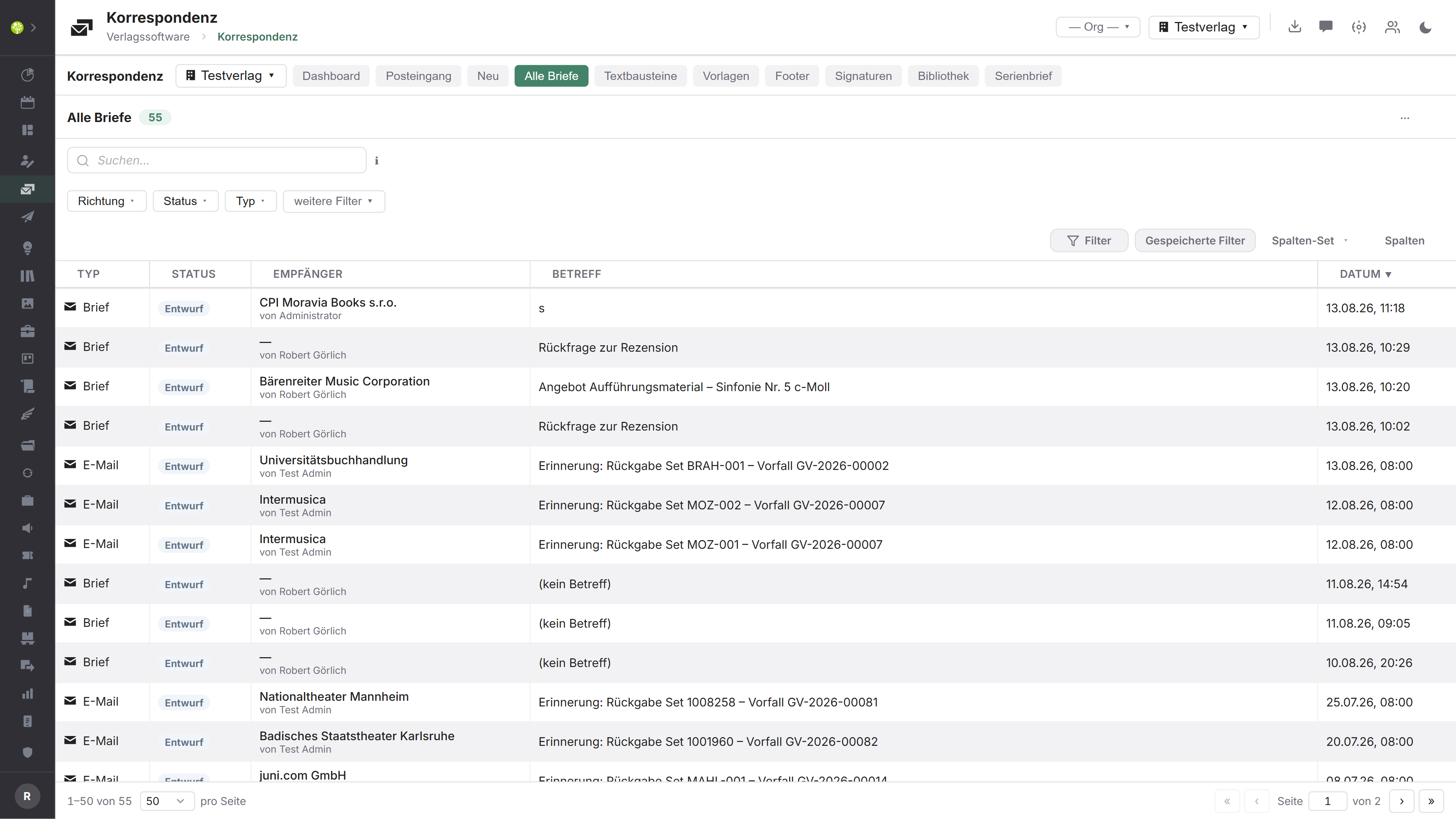The height and width of the screenshot is (819, 1456).
Task: Open the Bibliothek tab
Action: click(943, 76)
